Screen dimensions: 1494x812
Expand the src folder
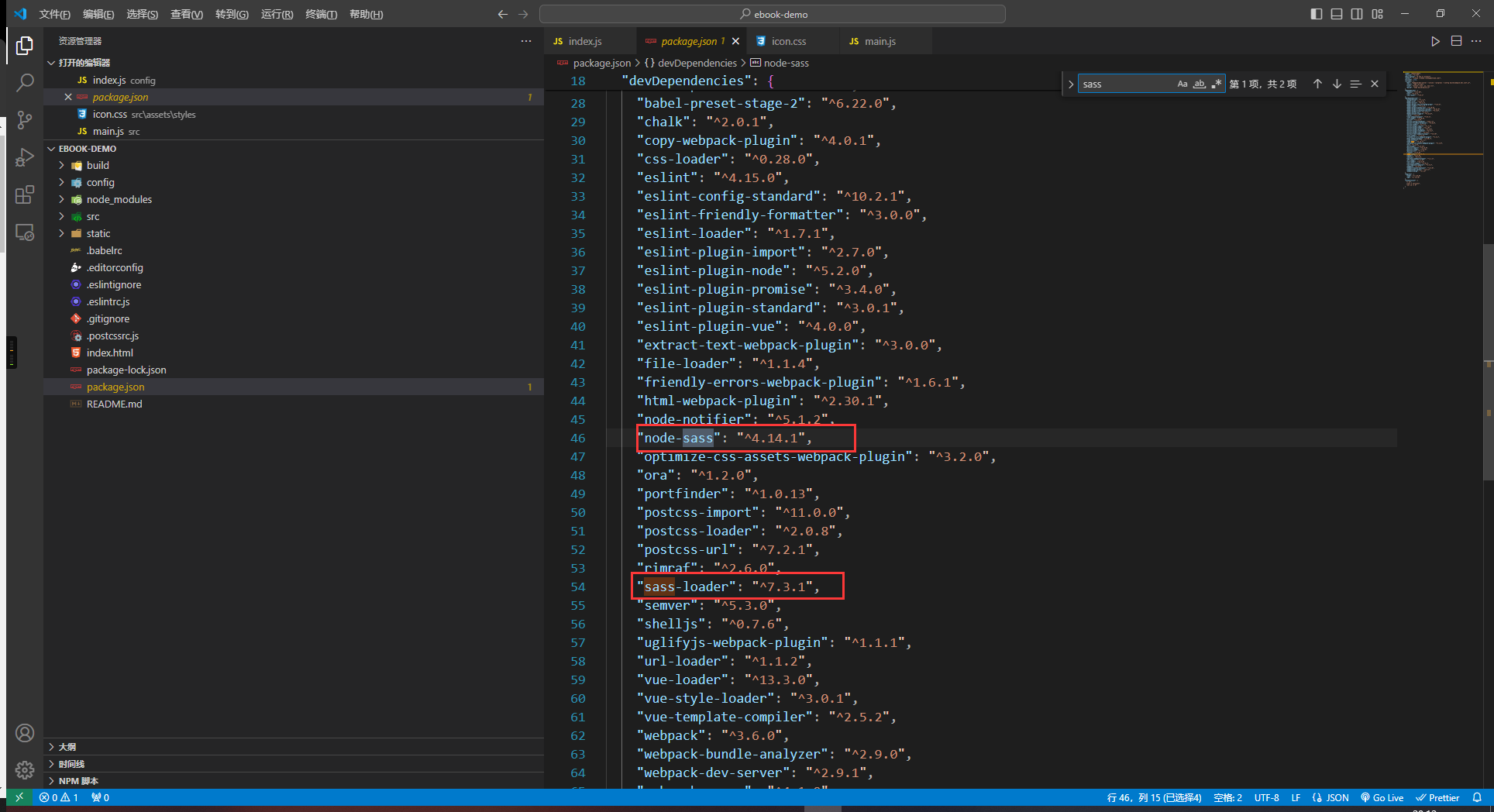62,216
